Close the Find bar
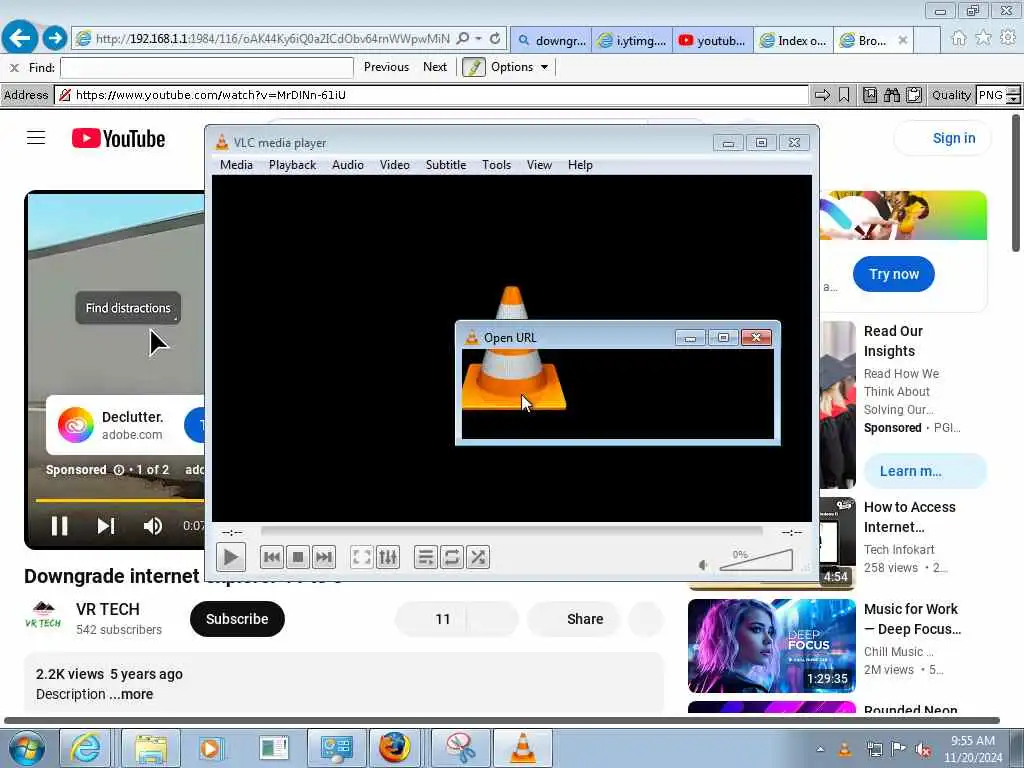The width and height of the screenshot is (1024, 768). [14, 67]
